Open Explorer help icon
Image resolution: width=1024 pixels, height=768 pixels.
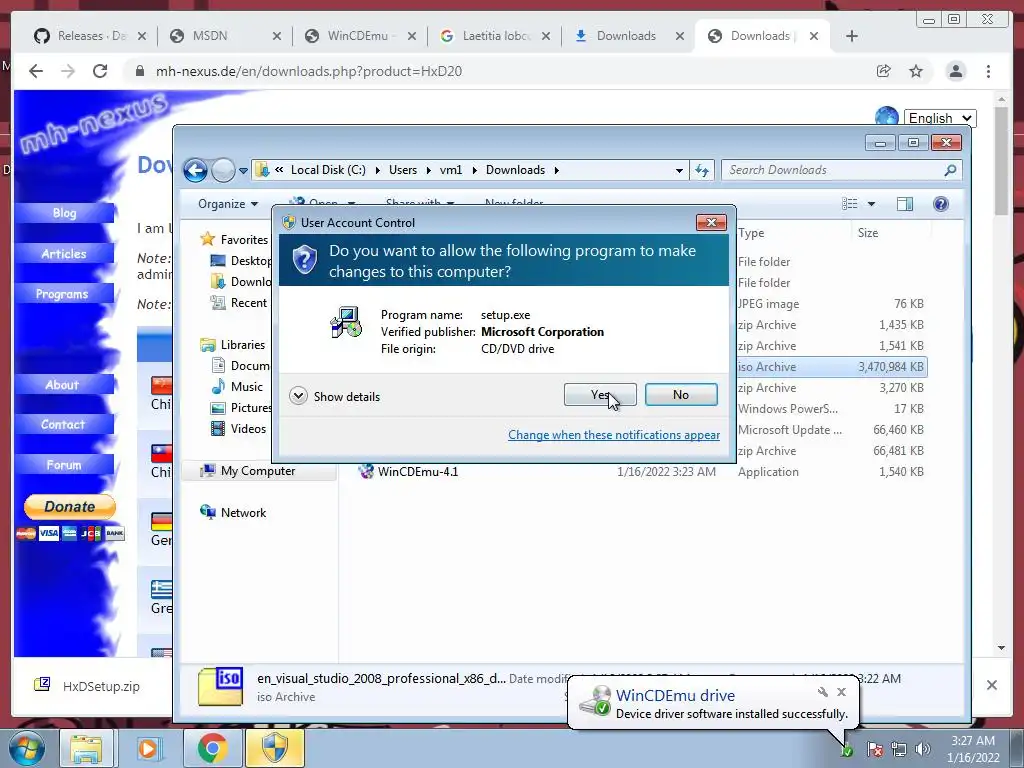coord(940,204)
